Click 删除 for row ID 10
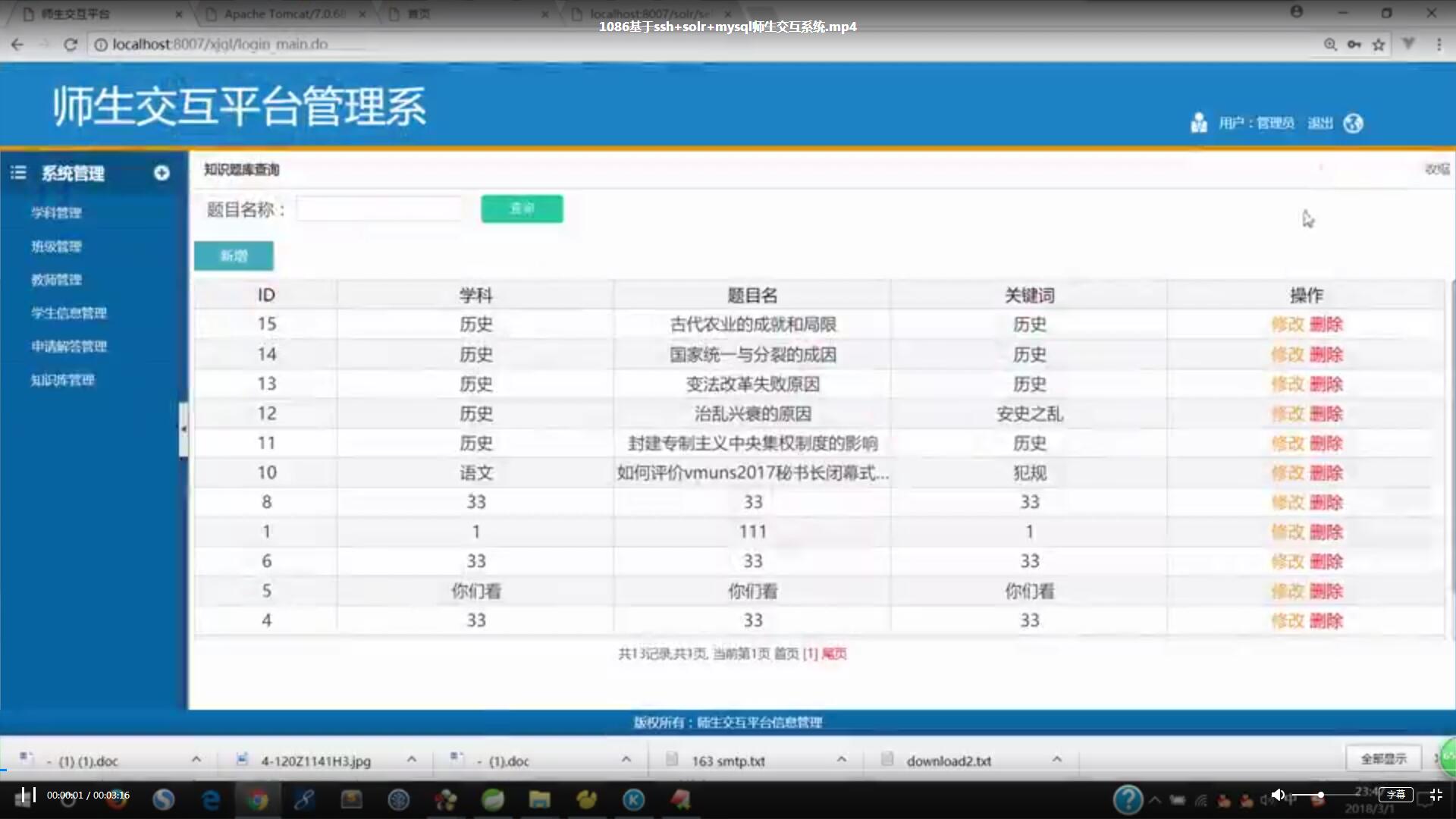This screenshot has width=1456, height=819. pos(1326,473)
